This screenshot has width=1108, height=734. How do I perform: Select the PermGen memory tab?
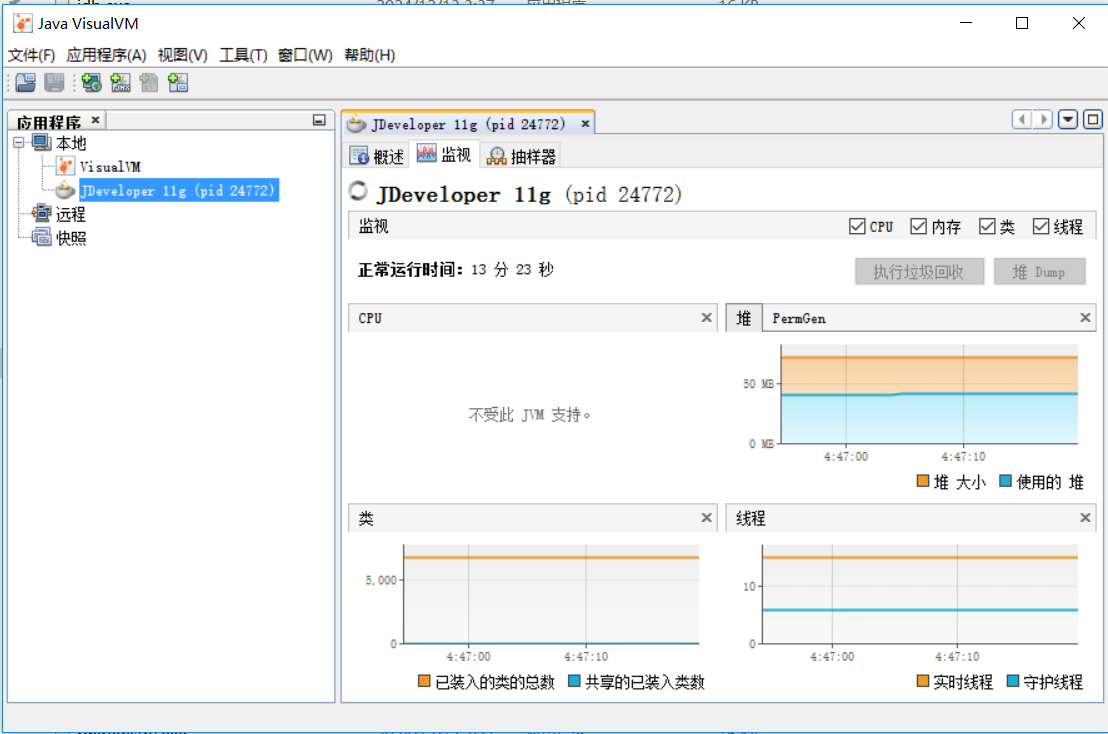[x=798, y=319]
